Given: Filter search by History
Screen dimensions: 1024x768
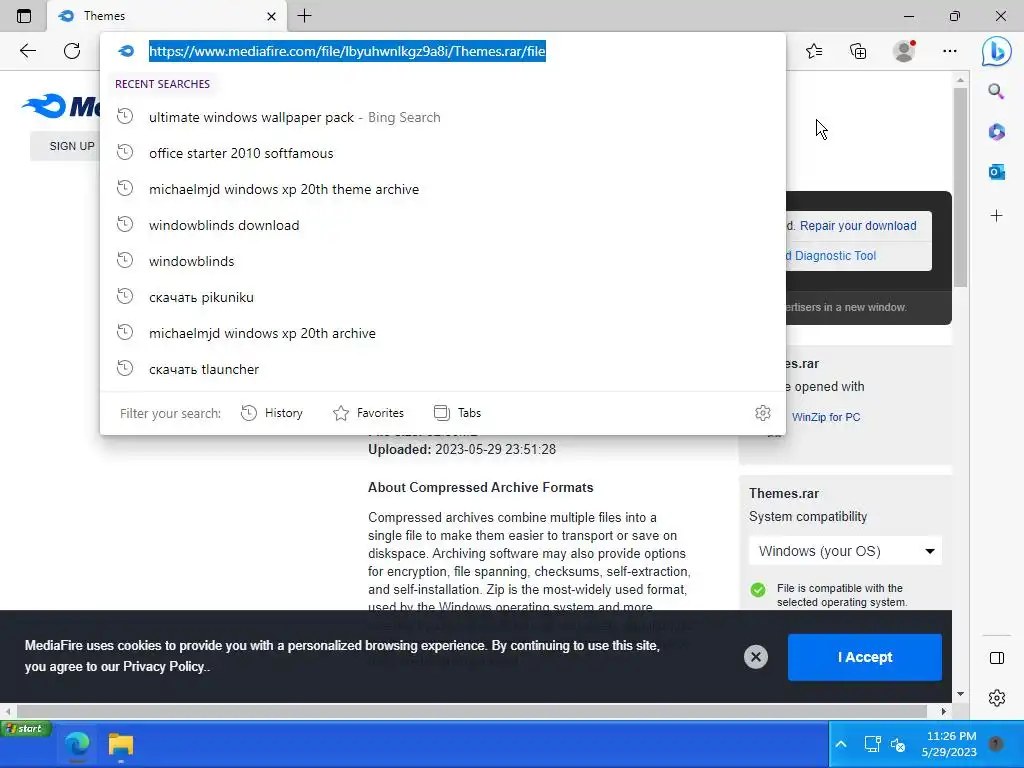Looking at the screenshot, I should click(x=272, y=413).
